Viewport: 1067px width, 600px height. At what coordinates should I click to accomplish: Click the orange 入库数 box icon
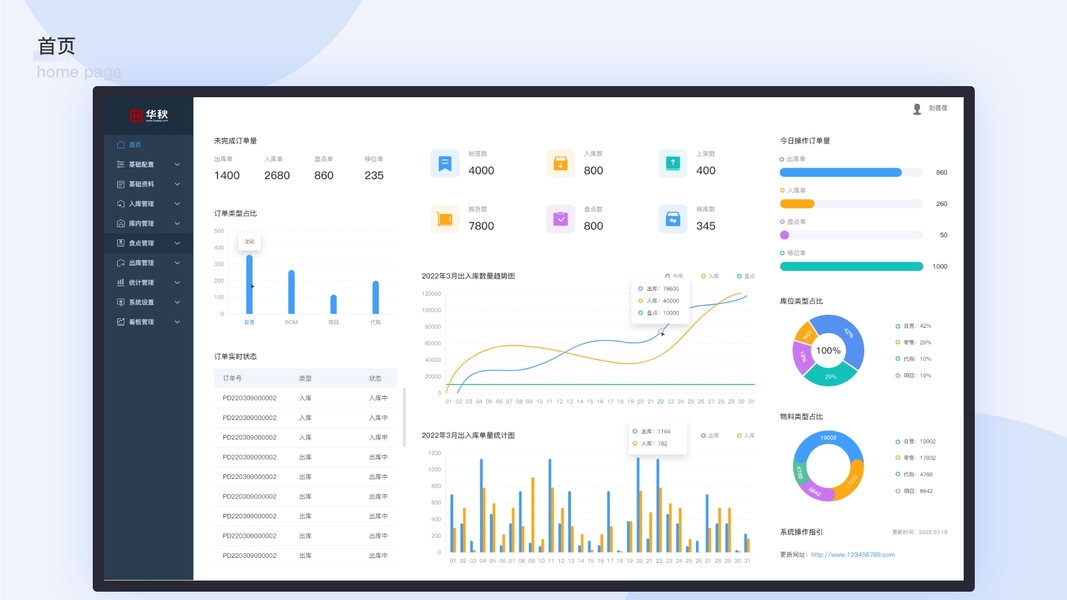[x=560, y=163]
